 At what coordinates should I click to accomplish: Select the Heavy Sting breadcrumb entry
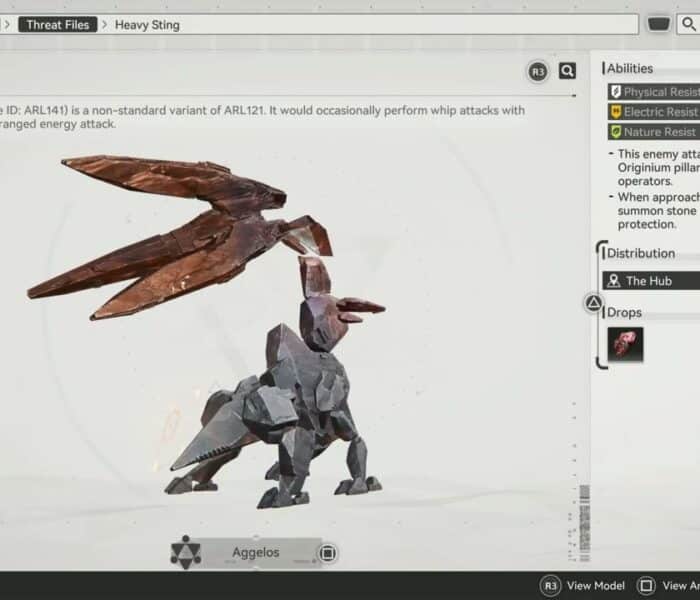click(x=147, y=25)
